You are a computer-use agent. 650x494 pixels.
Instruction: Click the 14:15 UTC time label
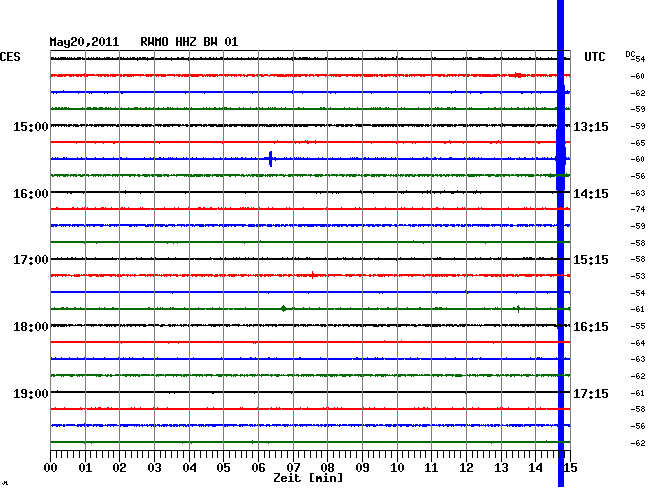(x=591, y=194)
